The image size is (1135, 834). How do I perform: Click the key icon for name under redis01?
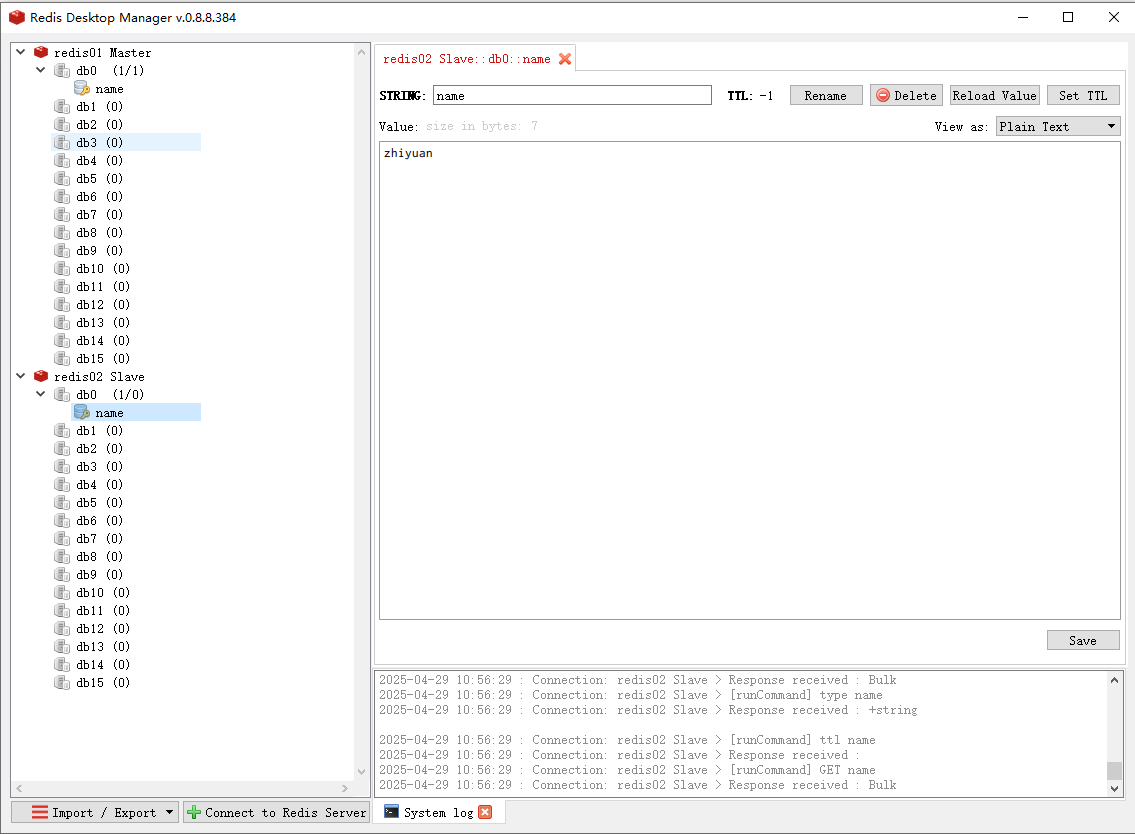tap(82, 88)
